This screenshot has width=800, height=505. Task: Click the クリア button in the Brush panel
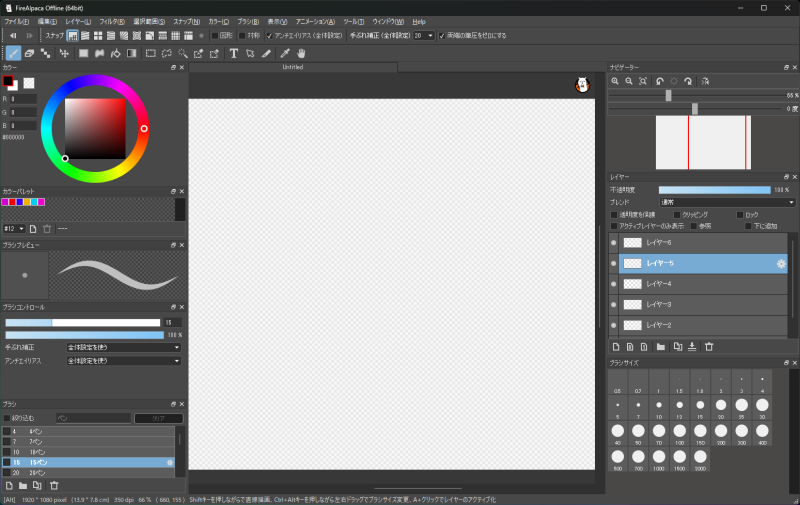click(x=159, y=418)
